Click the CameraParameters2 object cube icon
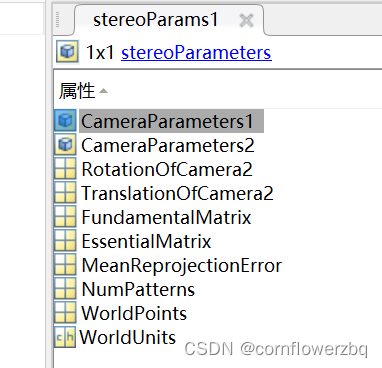Viewport: 382px width, 368px height. [65, 145]
